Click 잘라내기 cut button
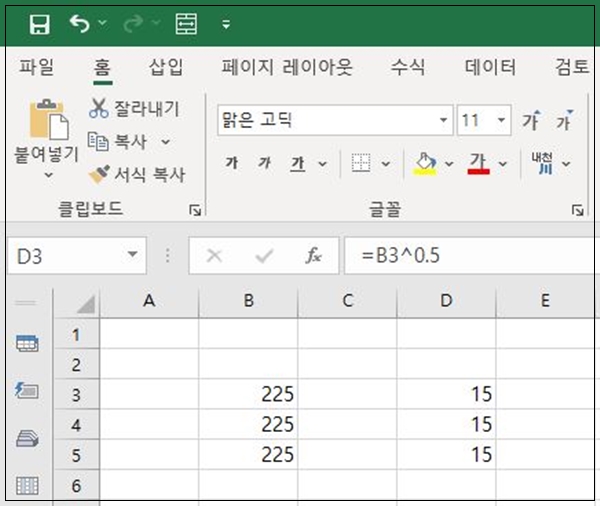This screenshot has height=506, width=600. pyautogui.click(x=135, y=108)
